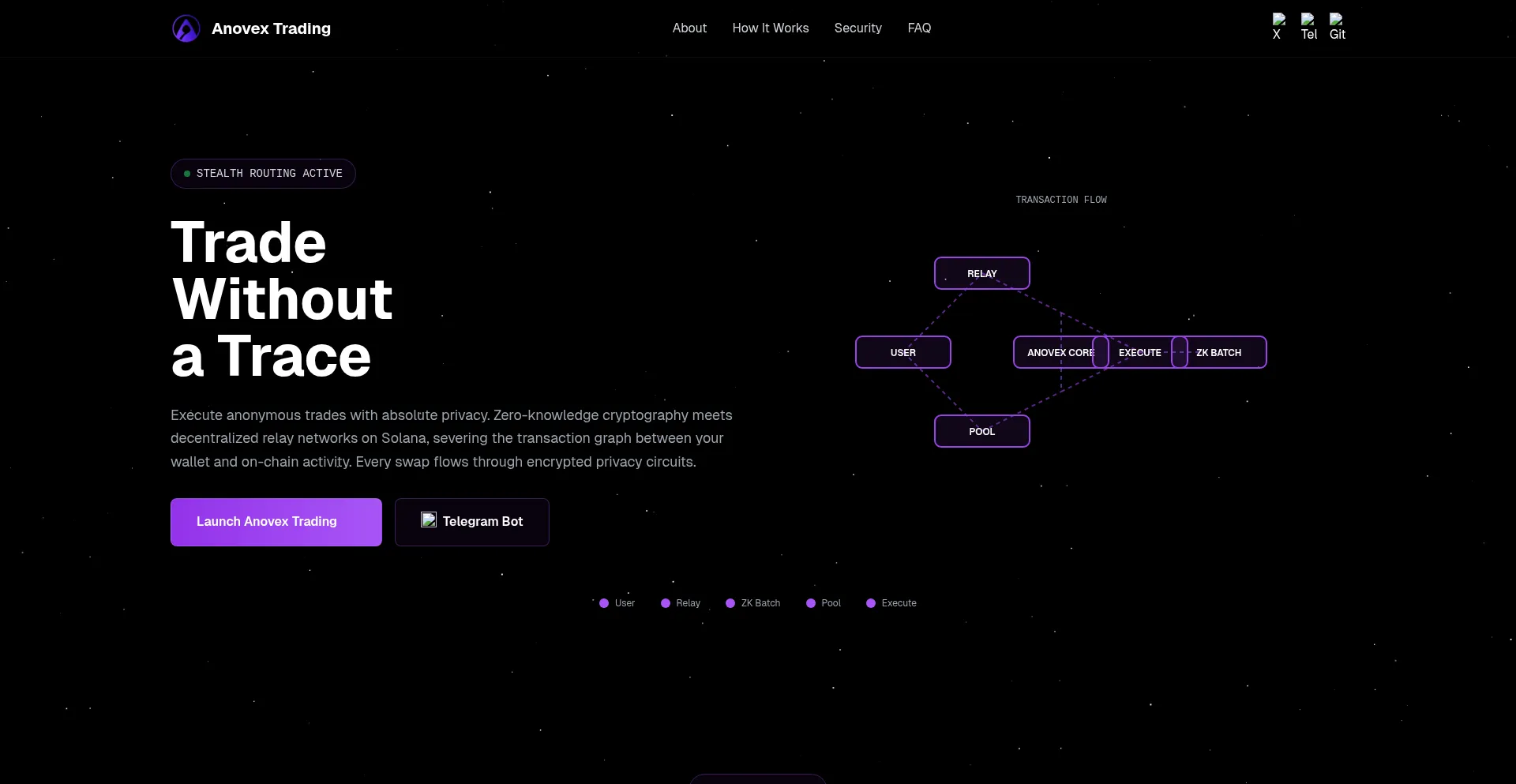The width and height of the screenshot is (1516, 784).
Task: Click the User legend dot
Action: 604,603
